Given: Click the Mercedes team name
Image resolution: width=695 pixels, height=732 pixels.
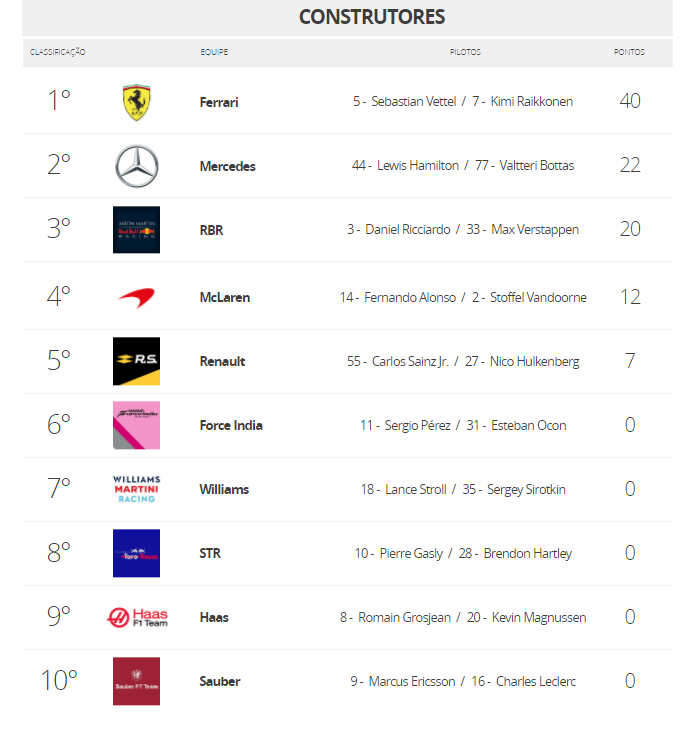Looking at the screenshot, I should 227,166.
